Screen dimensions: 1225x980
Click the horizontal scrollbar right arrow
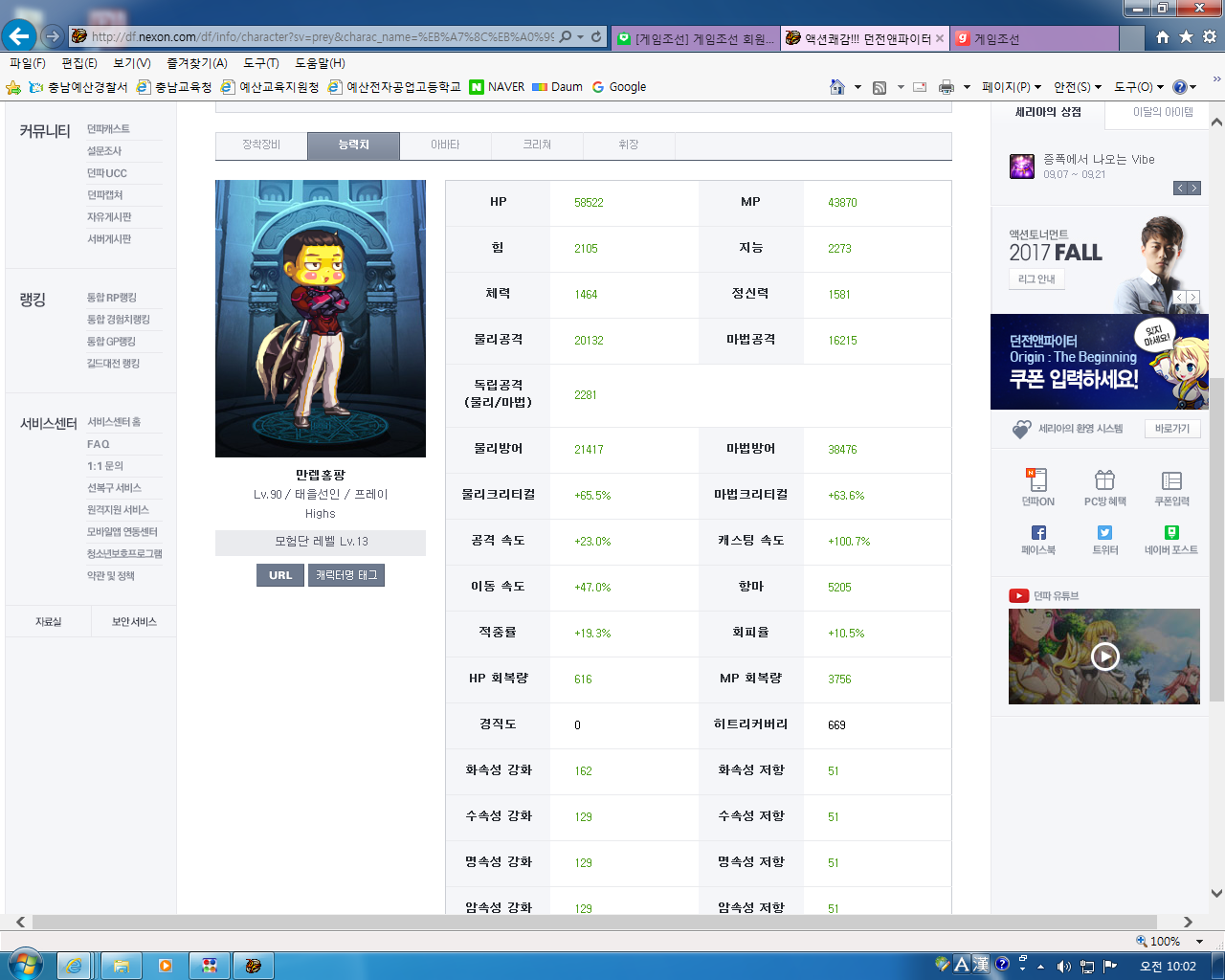pyautogui.click(x=1188, y=923)
